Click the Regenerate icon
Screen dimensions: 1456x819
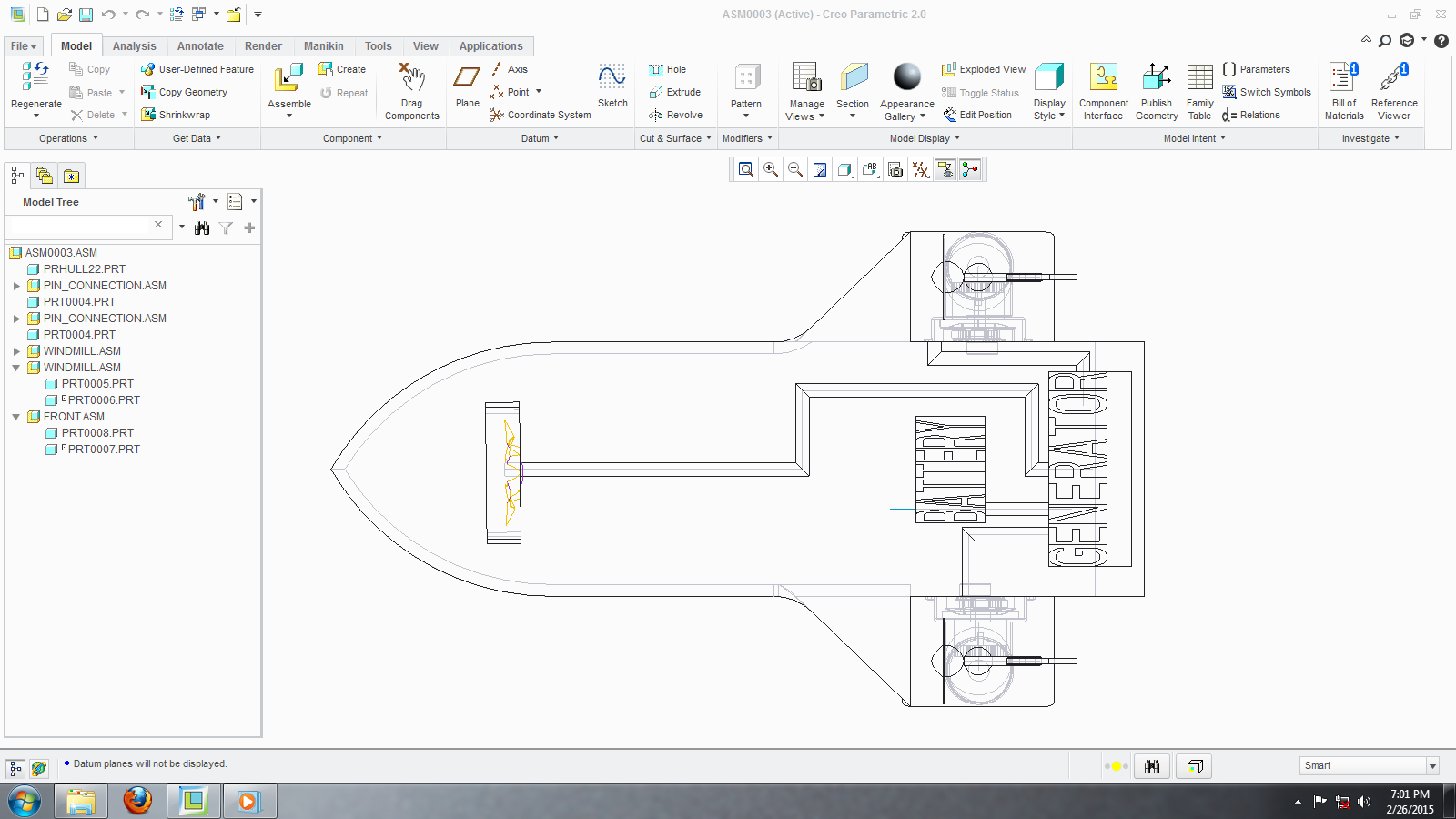35,76
